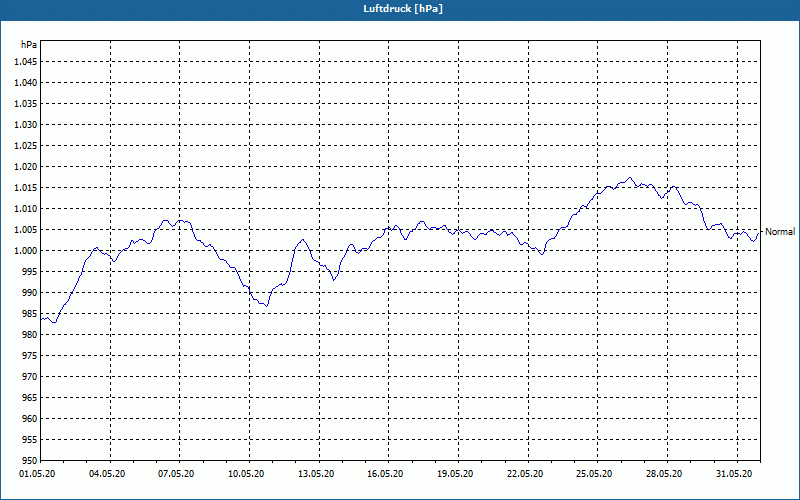Image resolution: width=800 pixels, height=500 pixels.
Task: Click the 1.040 y-axis label
Action: (26, 83)
